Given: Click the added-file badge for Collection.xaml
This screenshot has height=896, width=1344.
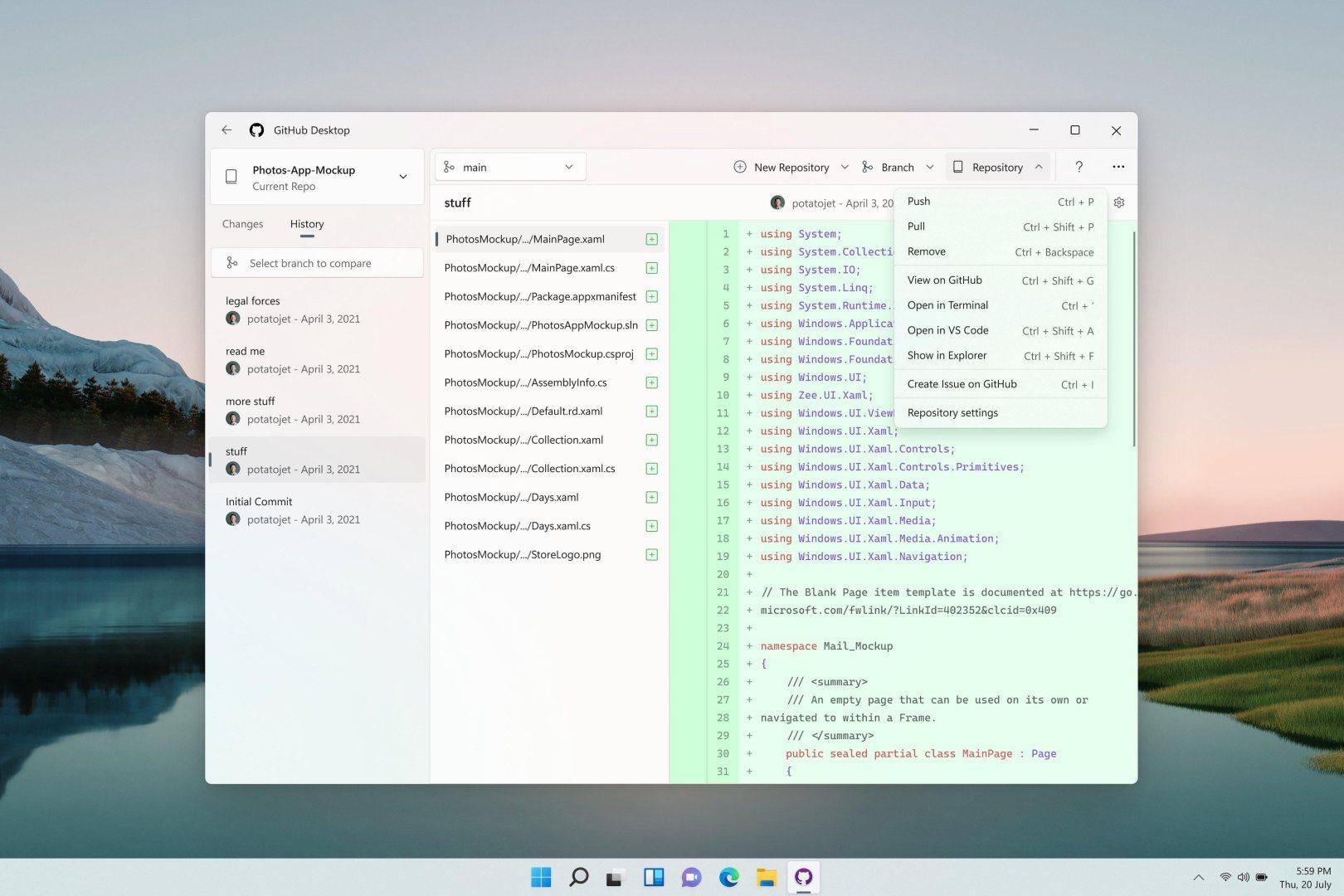Looking at the screenshot, I should tap(652, 440).
